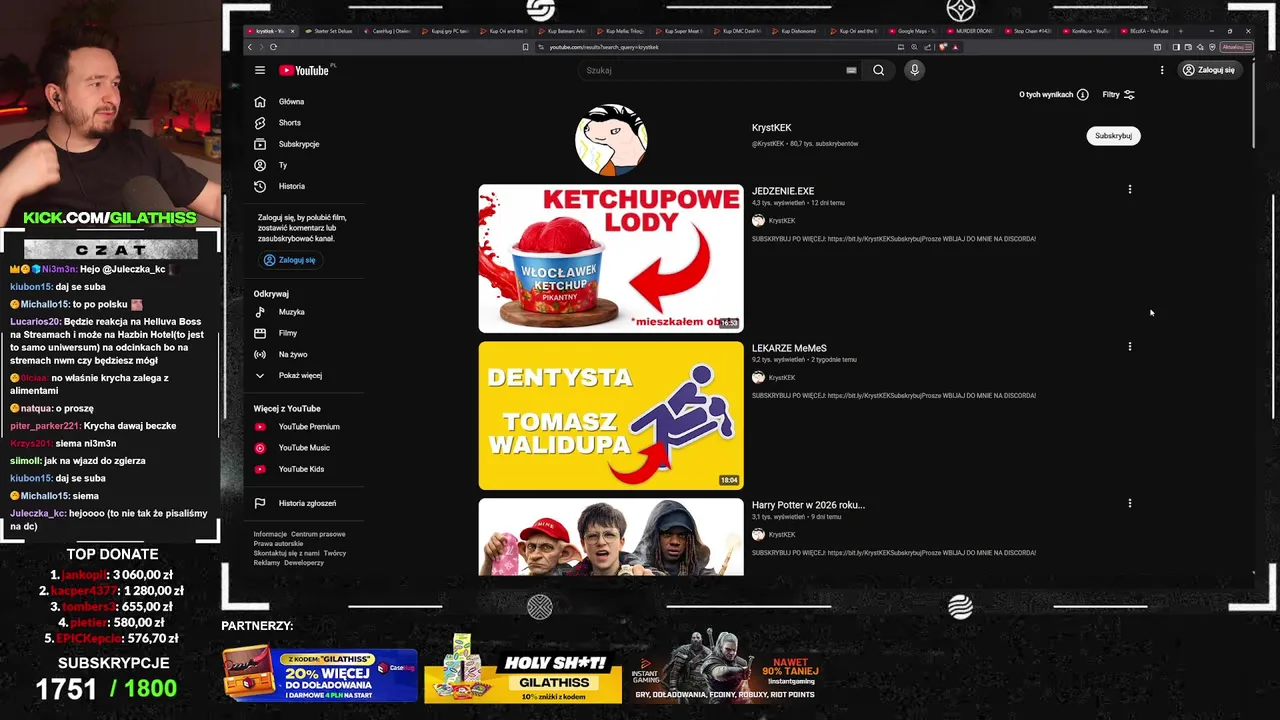Viewport: 1280px width, 720px height.
Task: Open the LEKARZE MeMeS video title
Action: pos(789,348)
